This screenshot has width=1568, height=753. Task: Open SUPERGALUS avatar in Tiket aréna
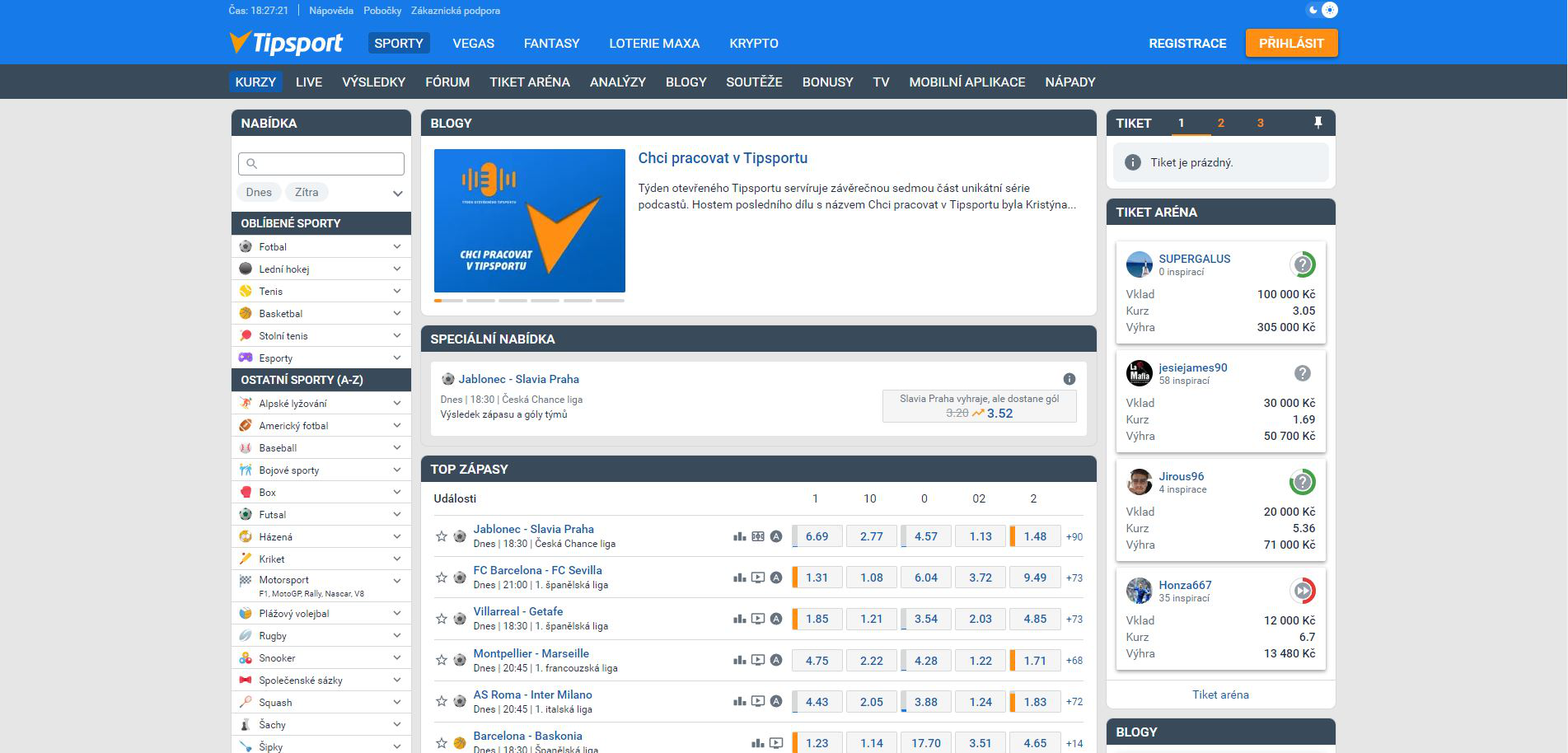1139,264
